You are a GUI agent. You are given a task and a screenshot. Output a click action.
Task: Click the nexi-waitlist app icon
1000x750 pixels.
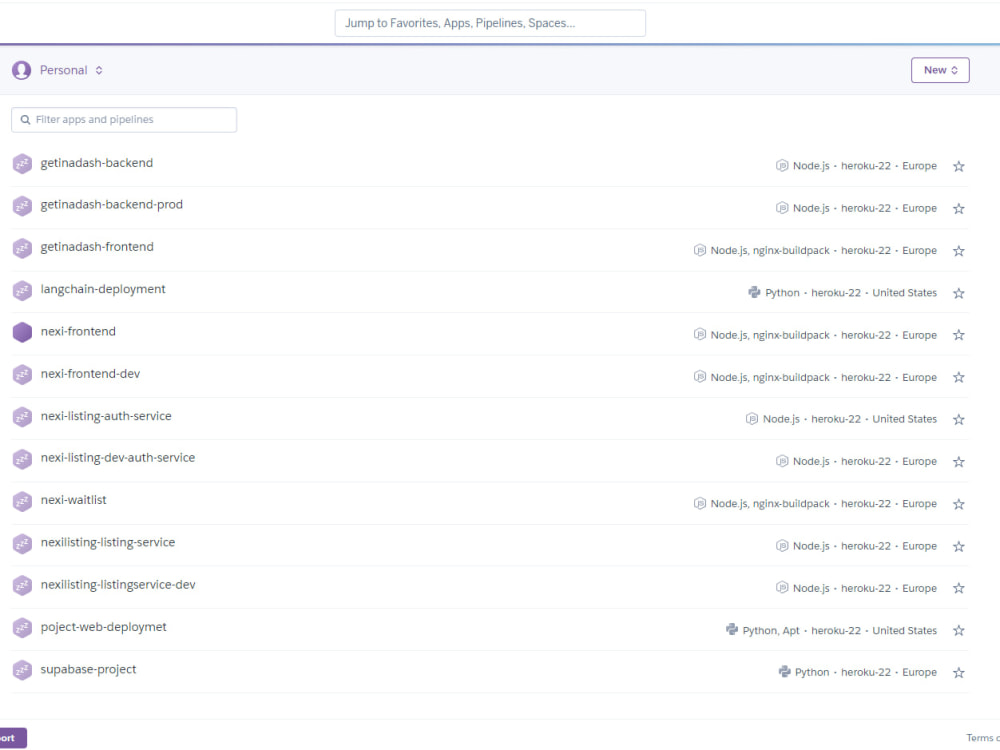(x=22, y=501)
